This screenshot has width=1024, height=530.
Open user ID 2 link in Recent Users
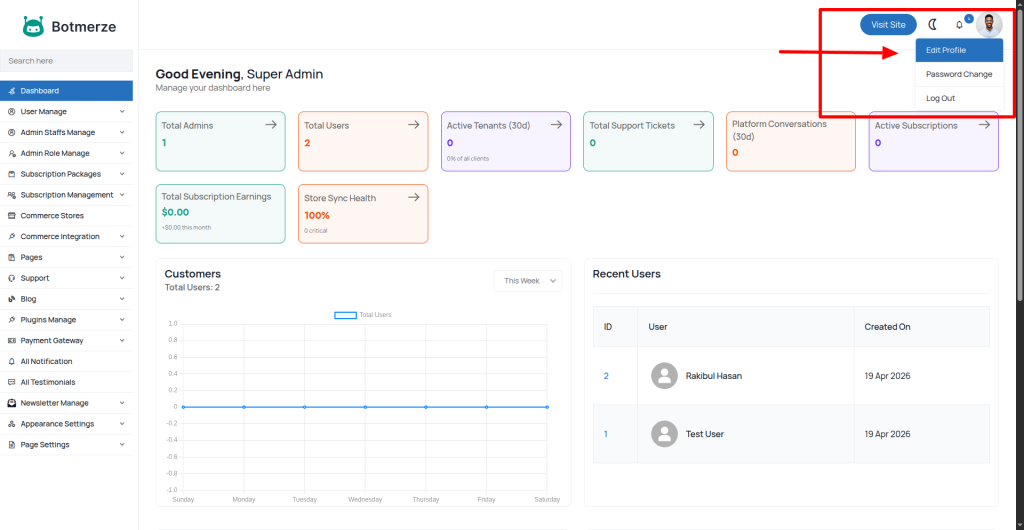[606, 376]
